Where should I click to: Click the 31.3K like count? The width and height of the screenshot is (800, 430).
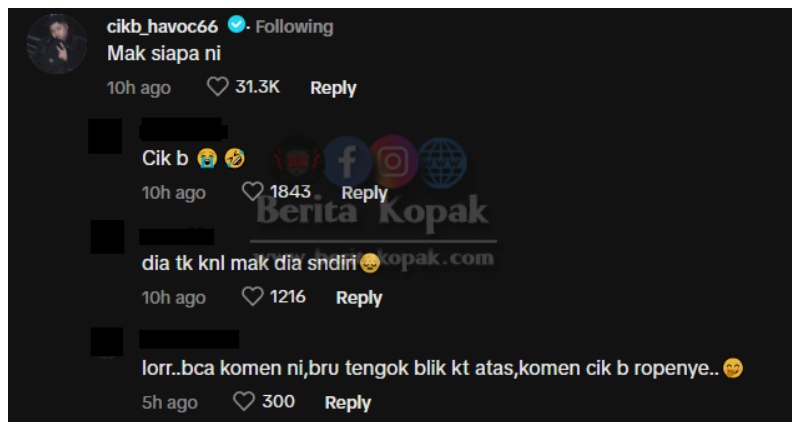tap(257, 87)
